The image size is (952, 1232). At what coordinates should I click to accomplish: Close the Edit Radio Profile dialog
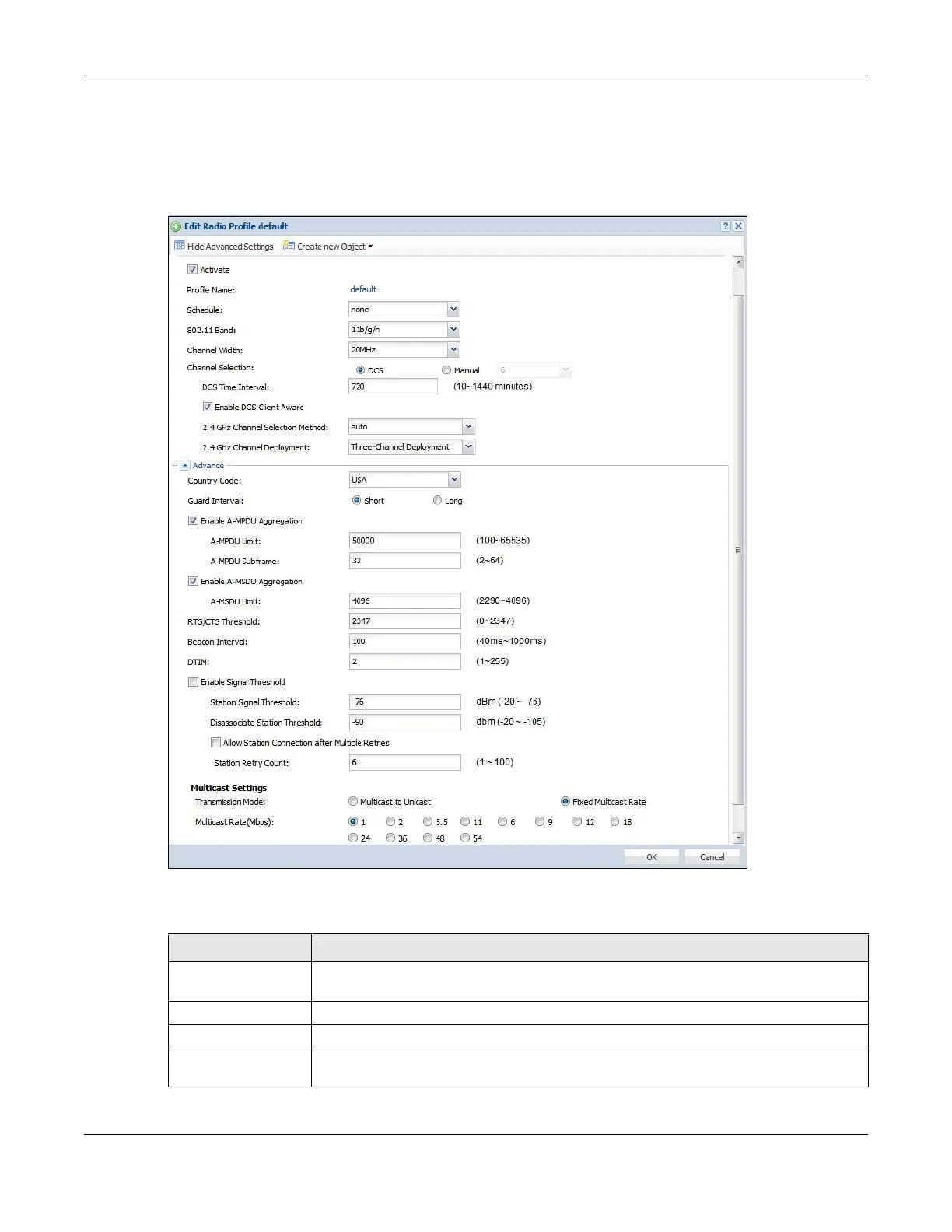[738, 226]
